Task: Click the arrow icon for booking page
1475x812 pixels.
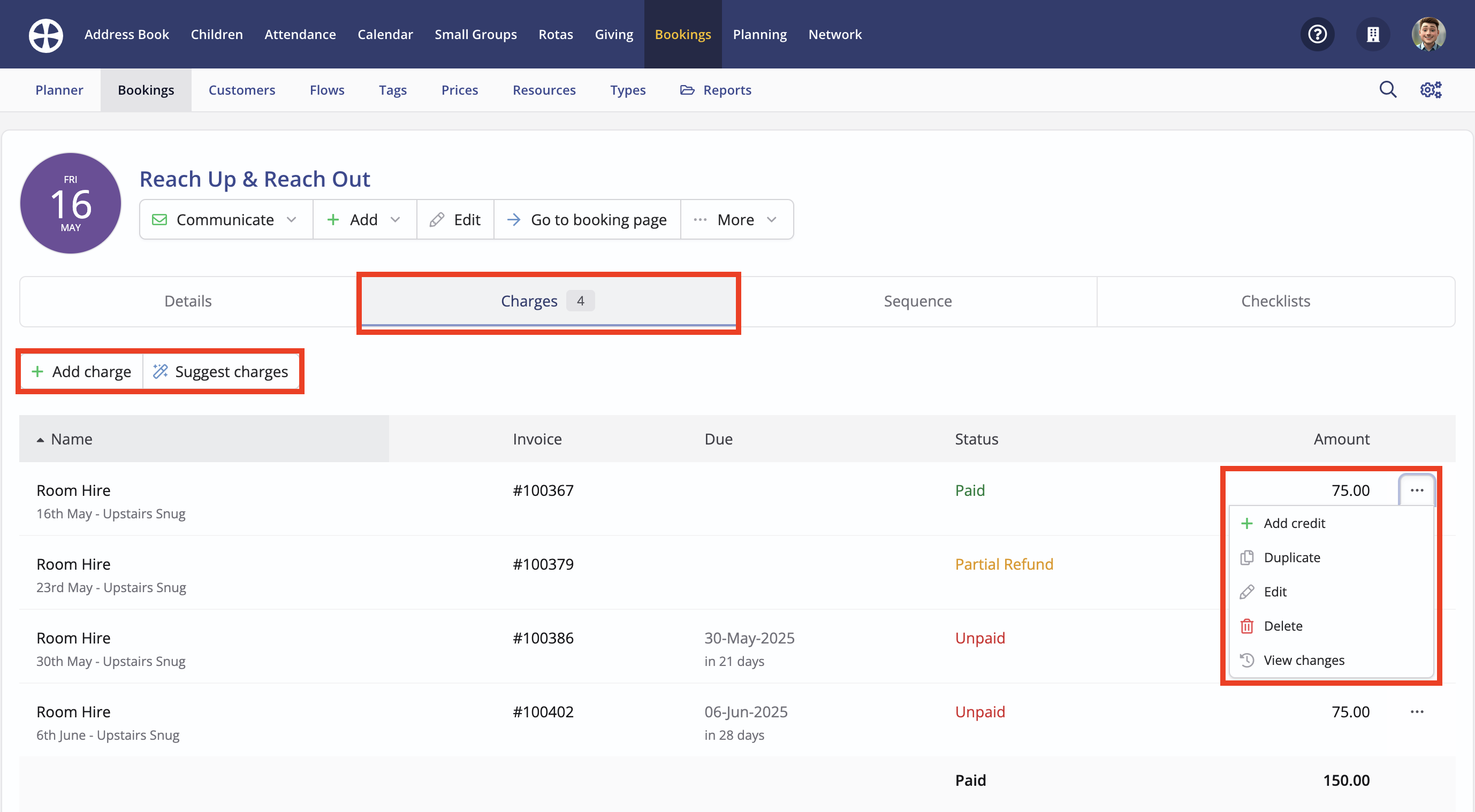Action: 514,220
